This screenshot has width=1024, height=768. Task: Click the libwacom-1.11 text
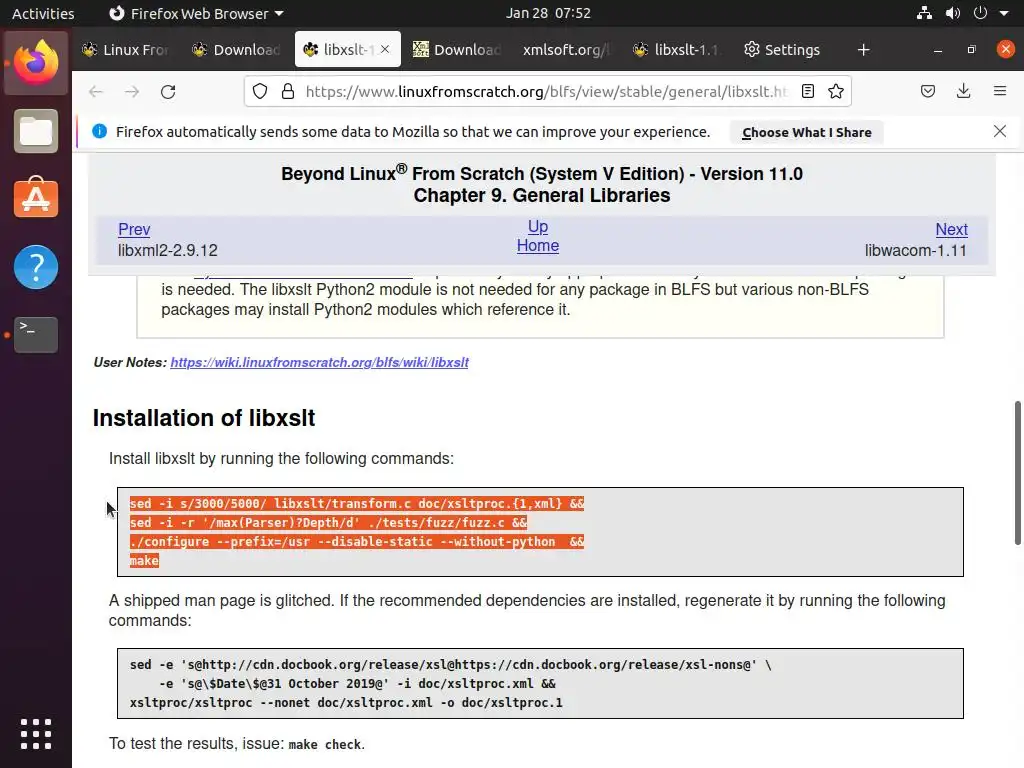[916, 250]
